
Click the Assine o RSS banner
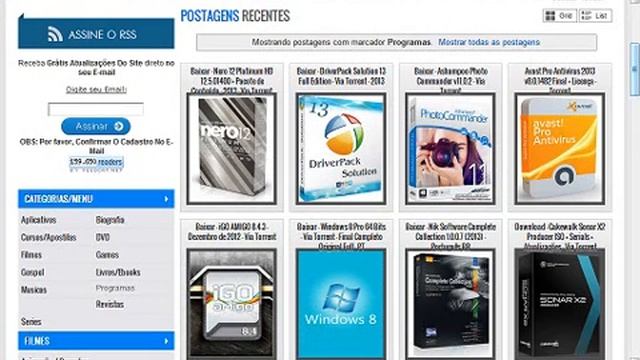(x=96, y=33)
